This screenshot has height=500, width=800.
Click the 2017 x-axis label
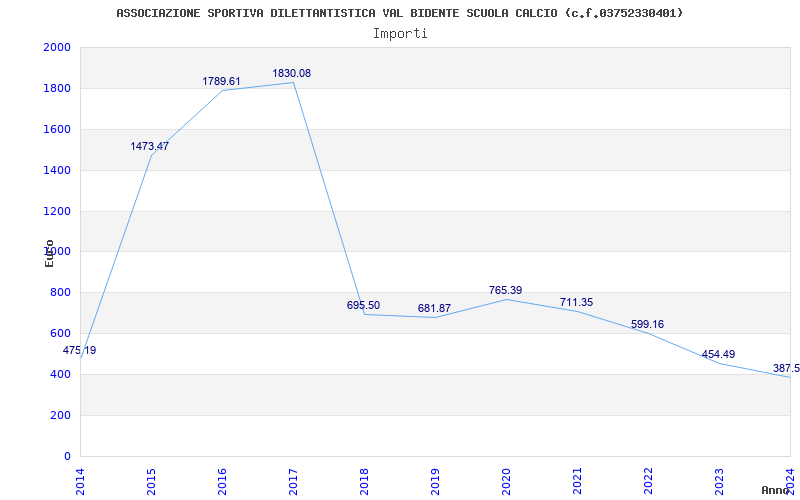(x=293, y=481)
